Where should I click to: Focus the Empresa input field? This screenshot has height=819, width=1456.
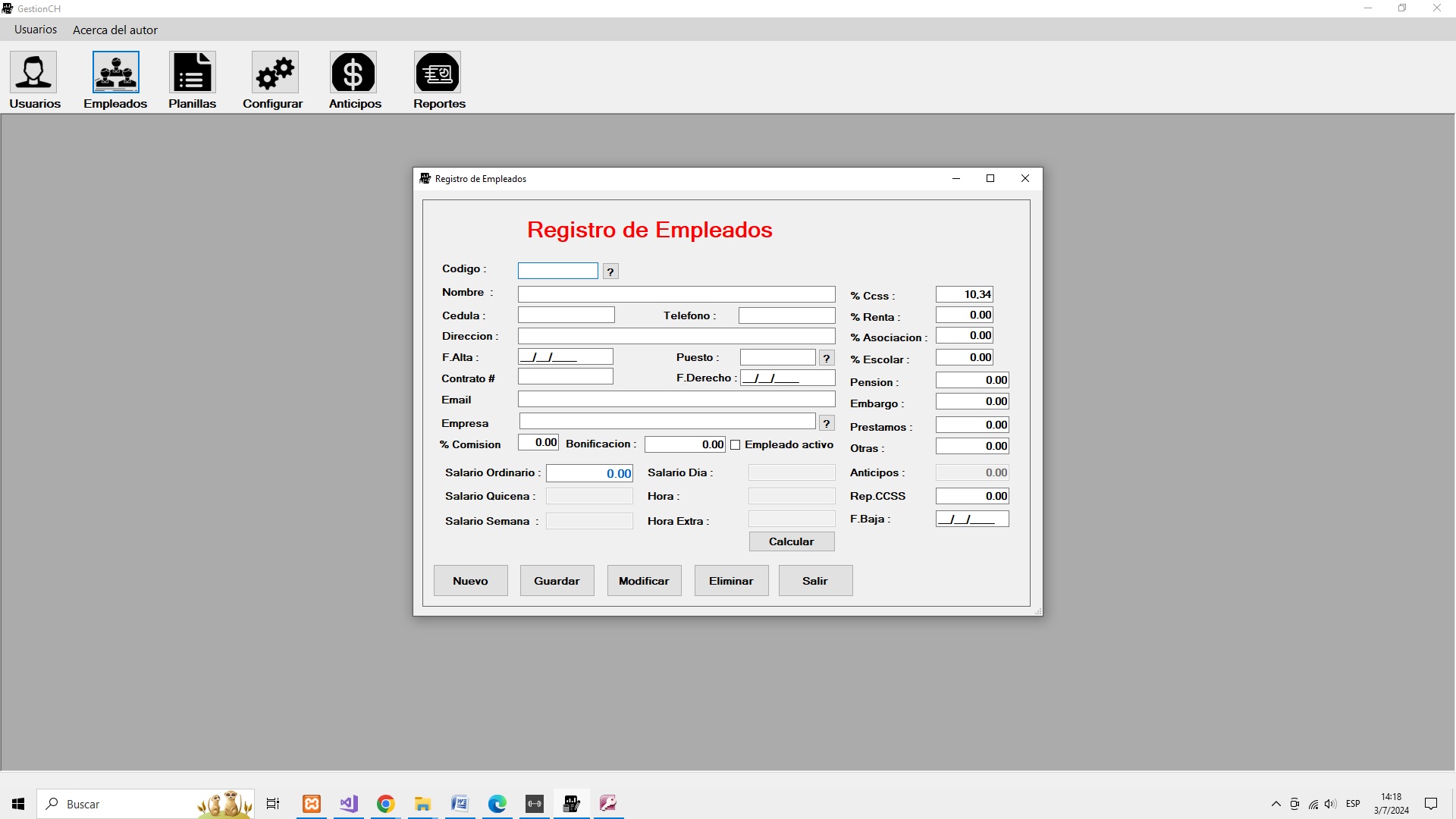pyautogui.click(x=667, y=421)
